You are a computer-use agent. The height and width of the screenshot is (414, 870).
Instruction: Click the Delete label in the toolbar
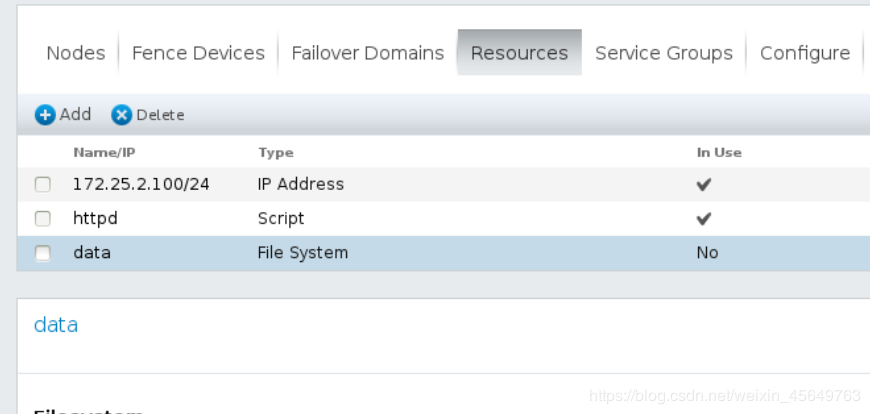pos(160,115)
